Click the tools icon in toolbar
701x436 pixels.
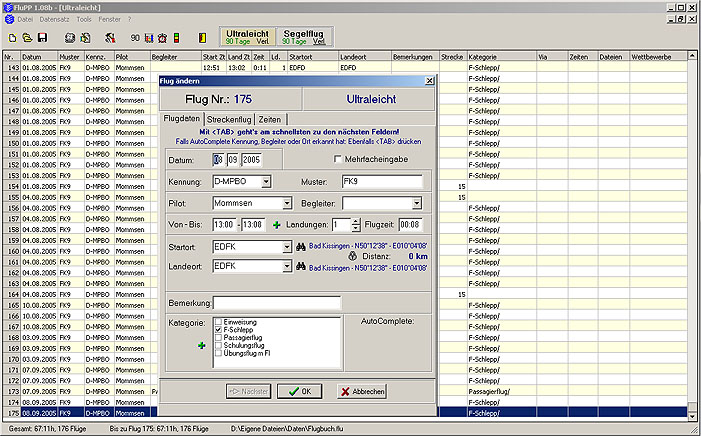(110, 38)
